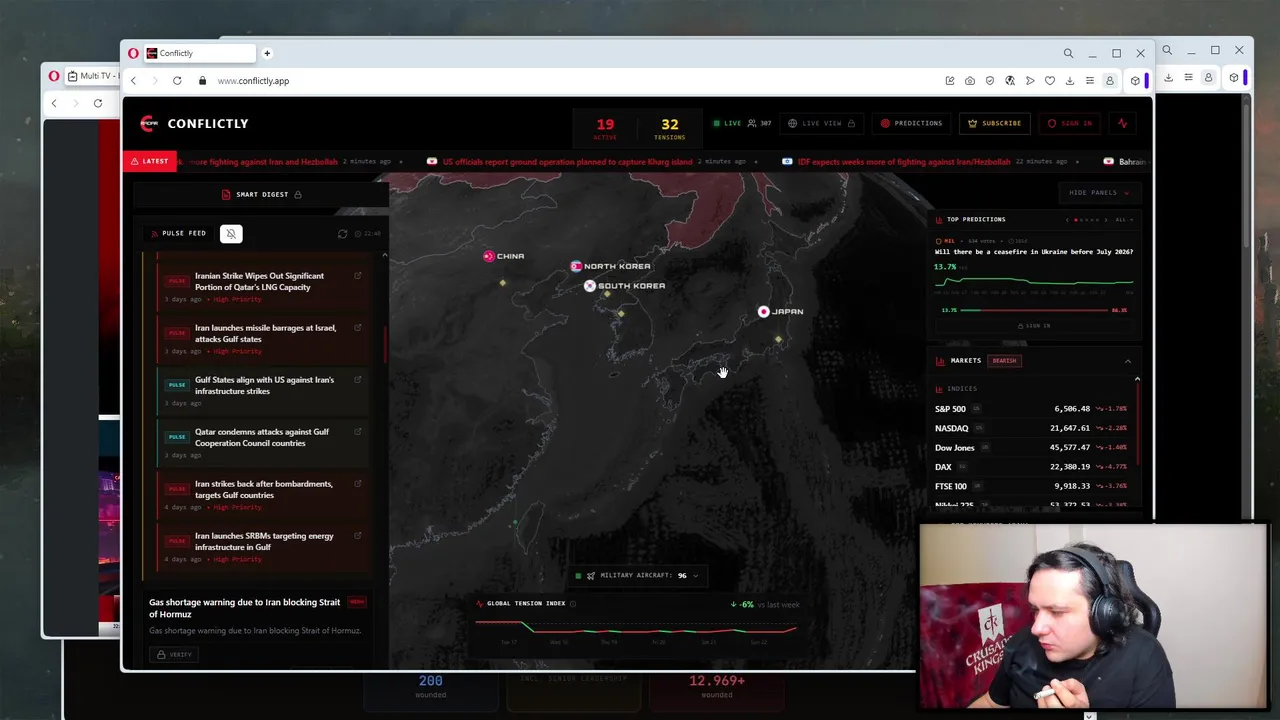This screenshot has width=1280, height=720.
Task: Open browser downloads icon
Action: tap(1070, 81)
